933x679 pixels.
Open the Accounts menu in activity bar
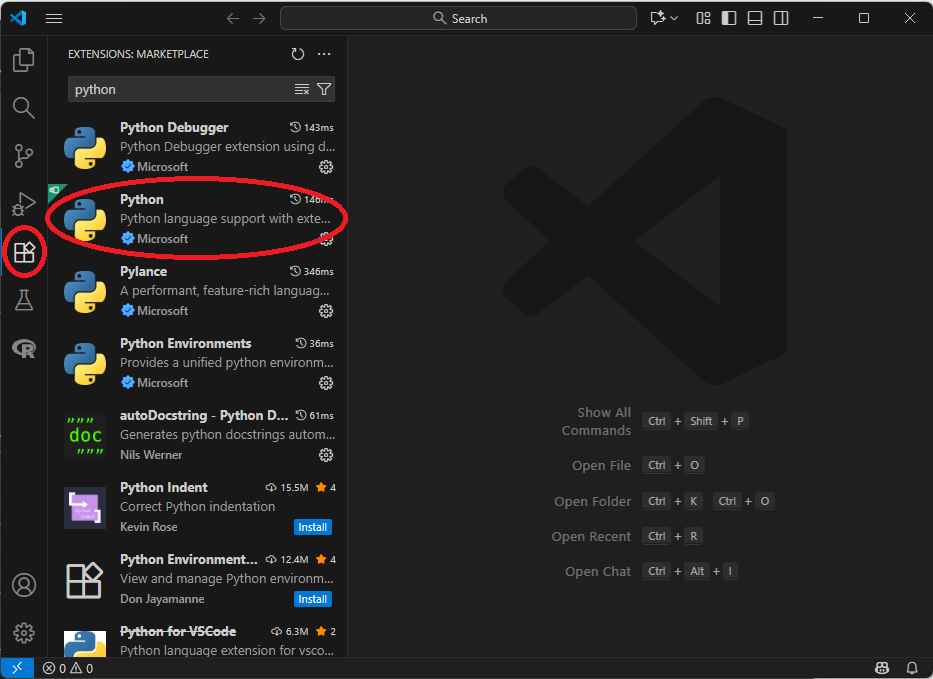(x=23, y=585)
